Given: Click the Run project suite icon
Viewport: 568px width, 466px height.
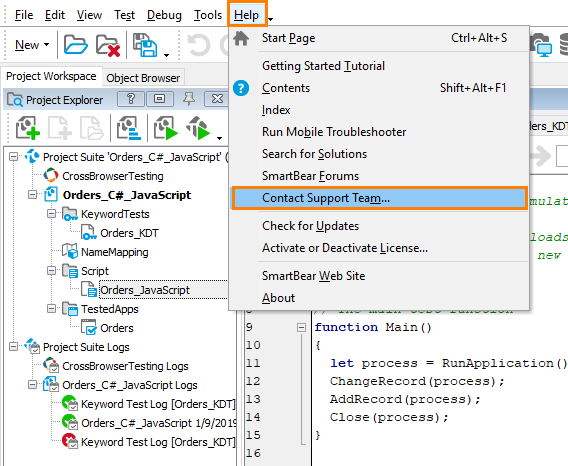Looking at the screenshot, I should pyautogui.click(x=198, y=128).
